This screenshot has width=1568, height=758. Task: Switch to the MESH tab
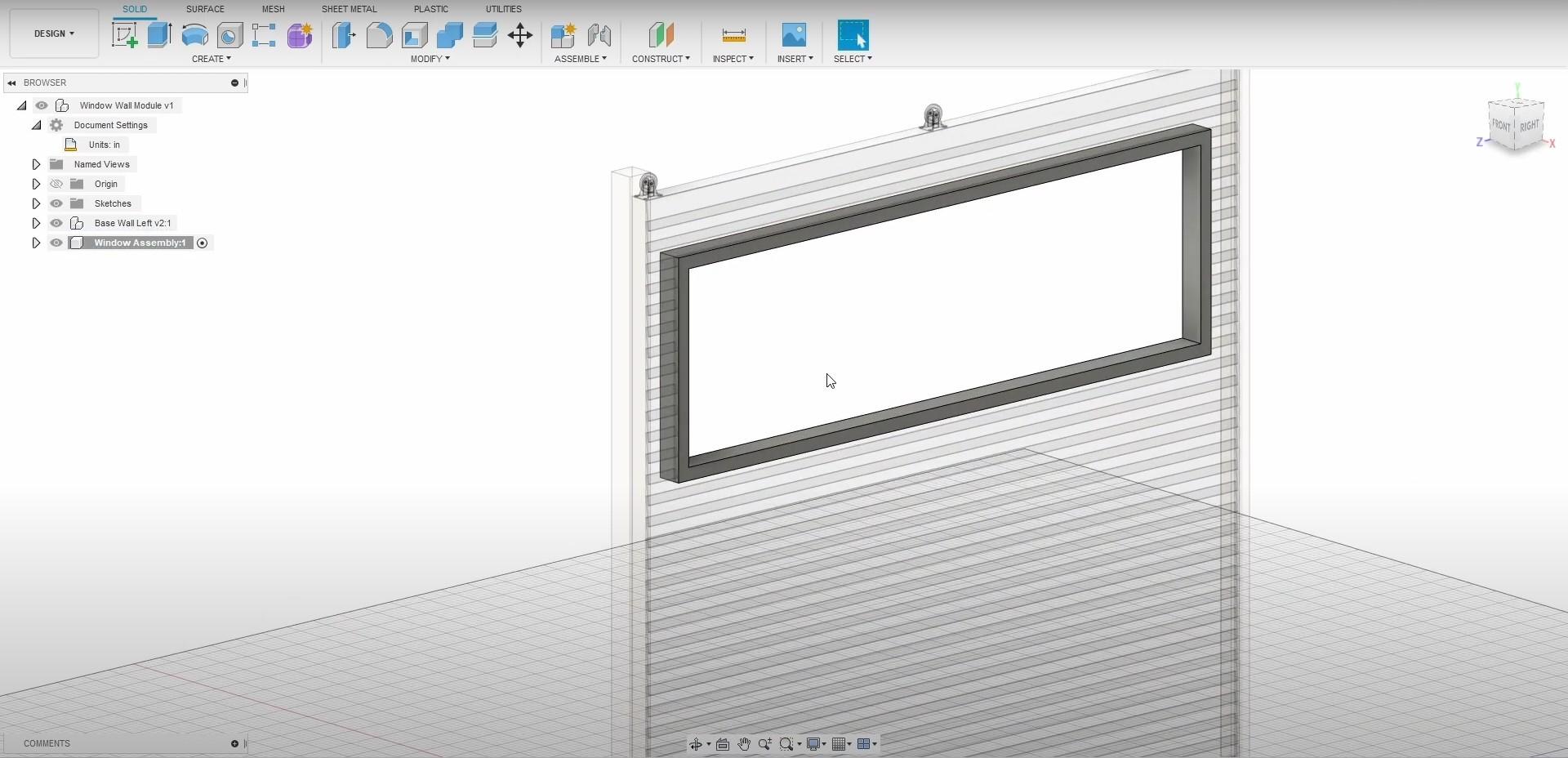pyautogui.click(x=274, y=9)
